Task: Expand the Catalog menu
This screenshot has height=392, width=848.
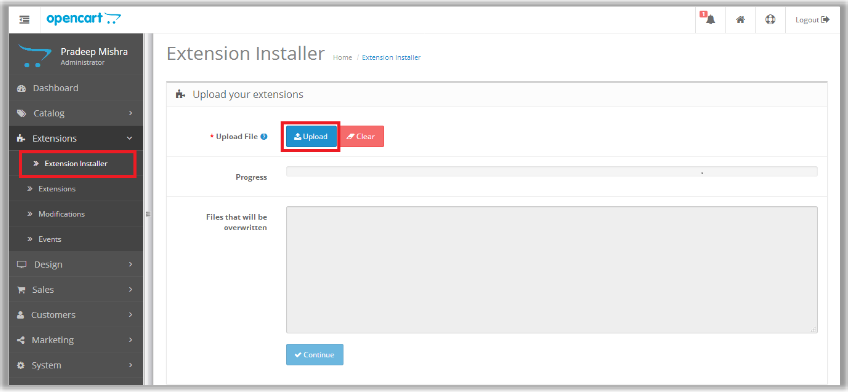Action: pos(76,114)
